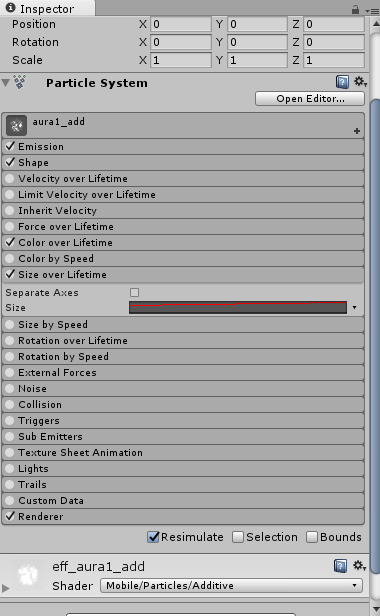Expand the eff_aura1_add material foldout arrow
Image resolution: width=380 pixels, height=616 pixels.
[x=6, y=588]
